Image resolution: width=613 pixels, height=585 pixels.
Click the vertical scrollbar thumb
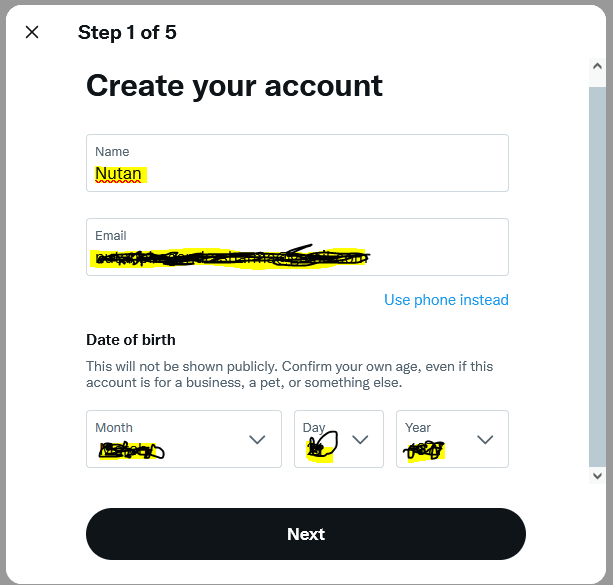click(597, 276)
